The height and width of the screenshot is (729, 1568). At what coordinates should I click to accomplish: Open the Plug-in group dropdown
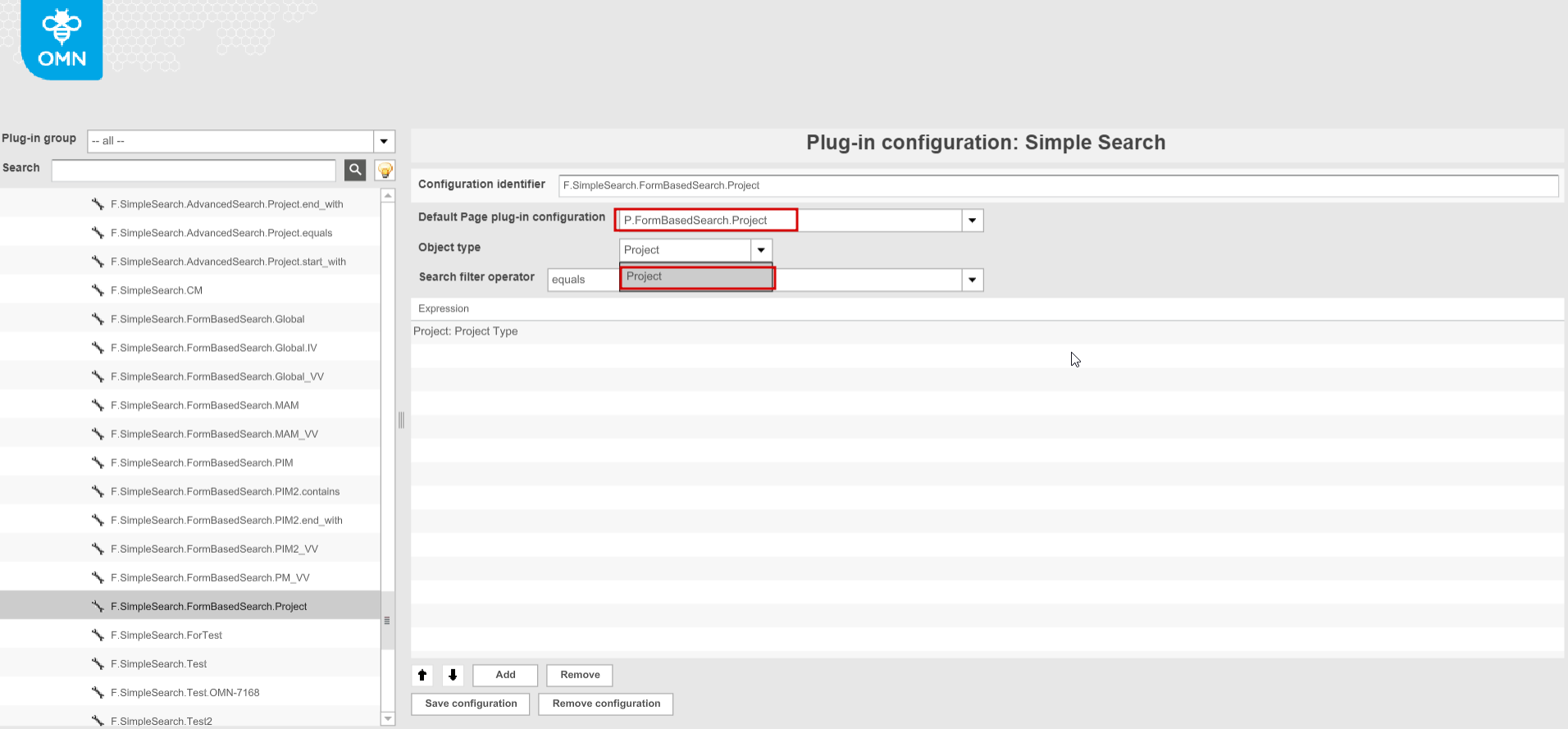[384, 141]
